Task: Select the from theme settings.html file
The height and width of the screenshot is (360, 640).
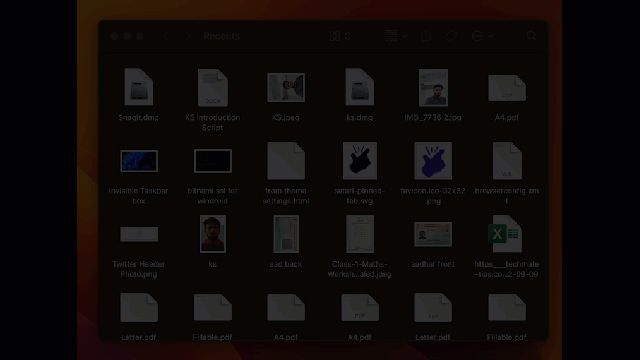Action: (x=286, y=161)
